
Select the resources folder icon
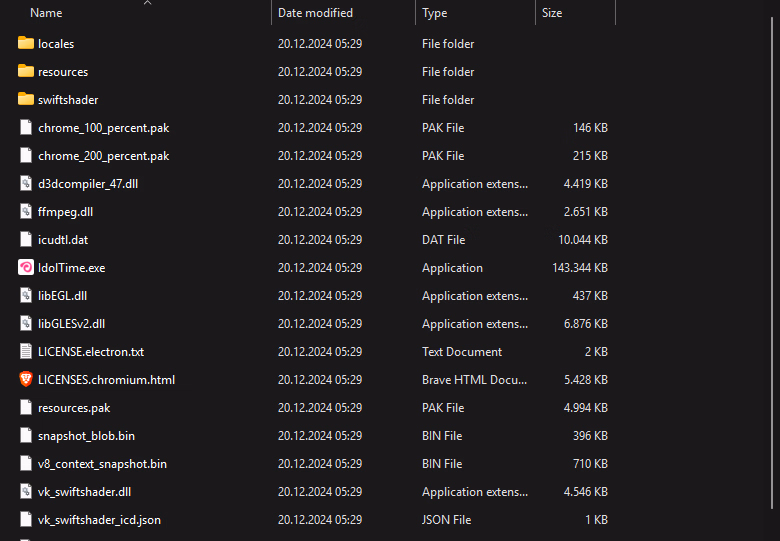coord(26,72)
